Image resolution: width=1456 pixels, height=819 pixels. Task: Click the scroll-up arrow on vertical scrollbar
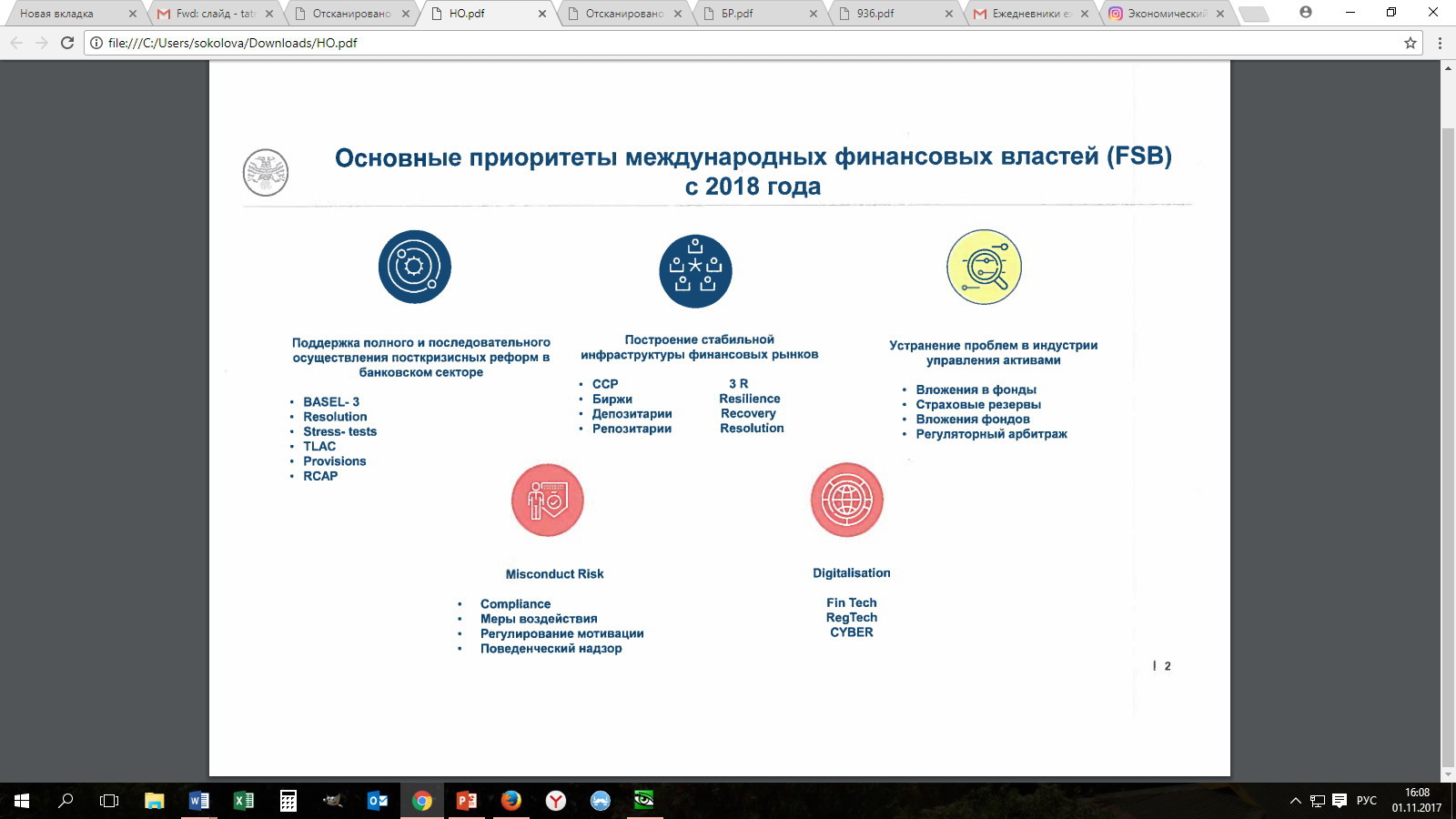1448,68
